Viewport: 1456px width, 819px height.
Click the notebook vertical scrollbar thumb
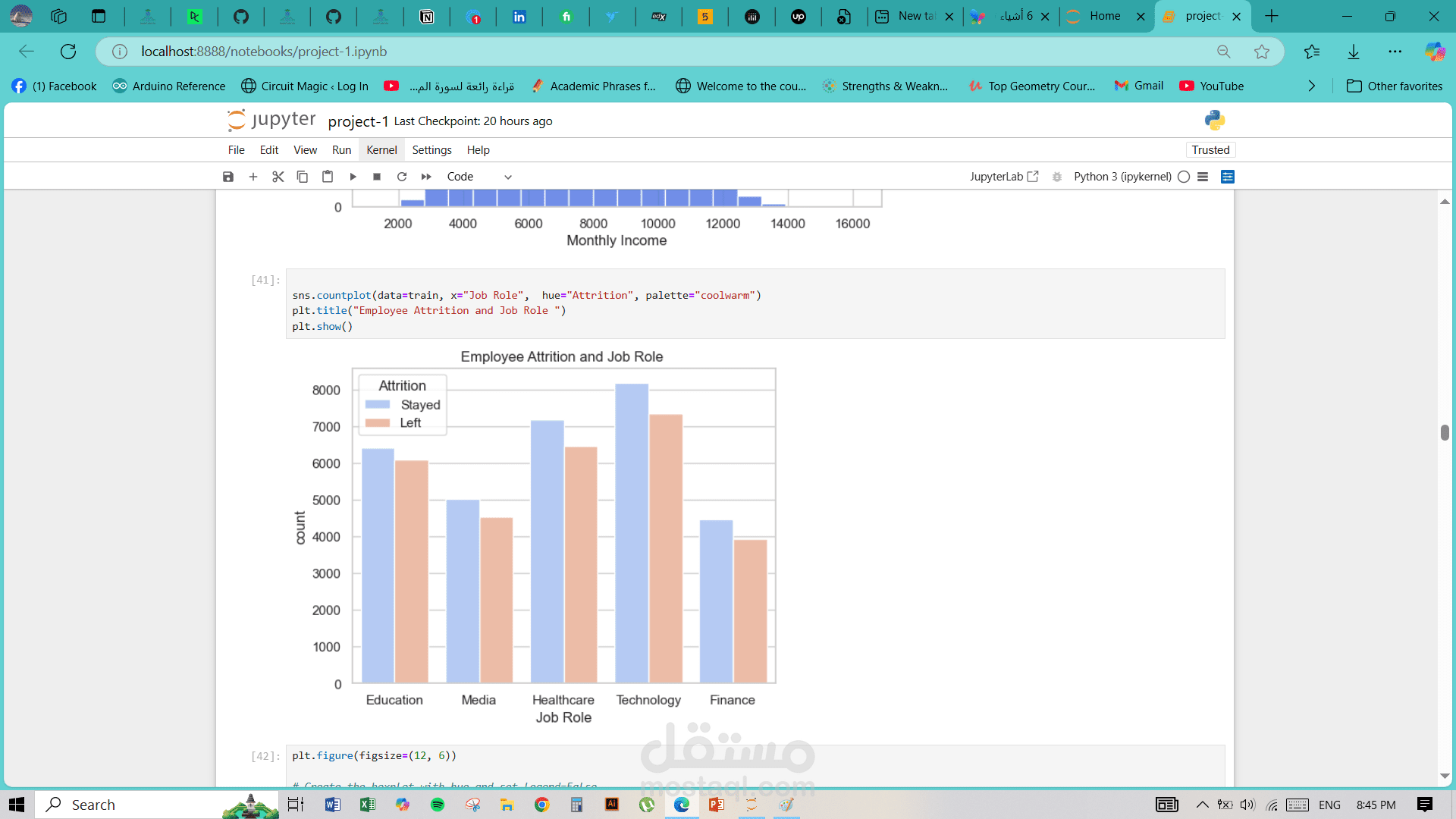[x=1445, y=432]
